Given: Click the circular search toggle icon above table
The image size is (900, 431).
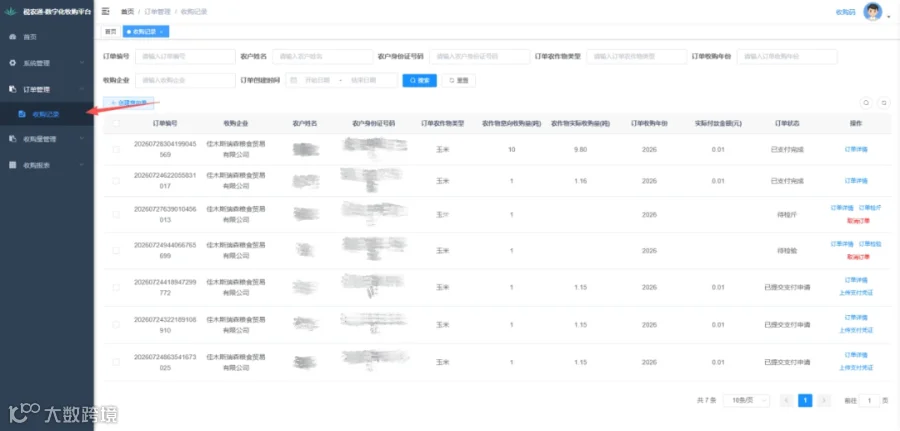Looking at the screenshot, I should tap(866, 103).
